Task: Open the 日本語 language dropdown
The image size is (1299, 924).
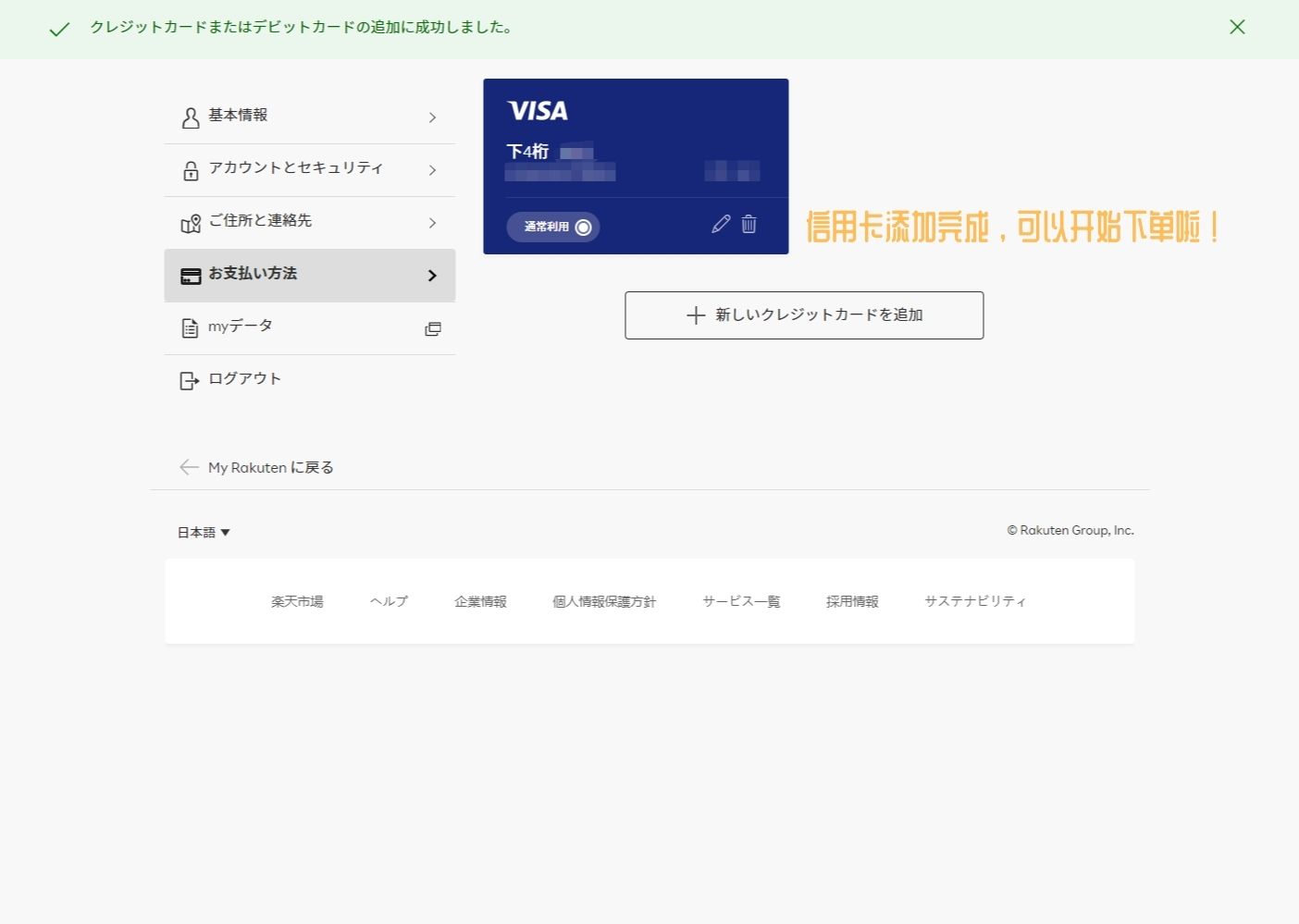Action: 204,532
